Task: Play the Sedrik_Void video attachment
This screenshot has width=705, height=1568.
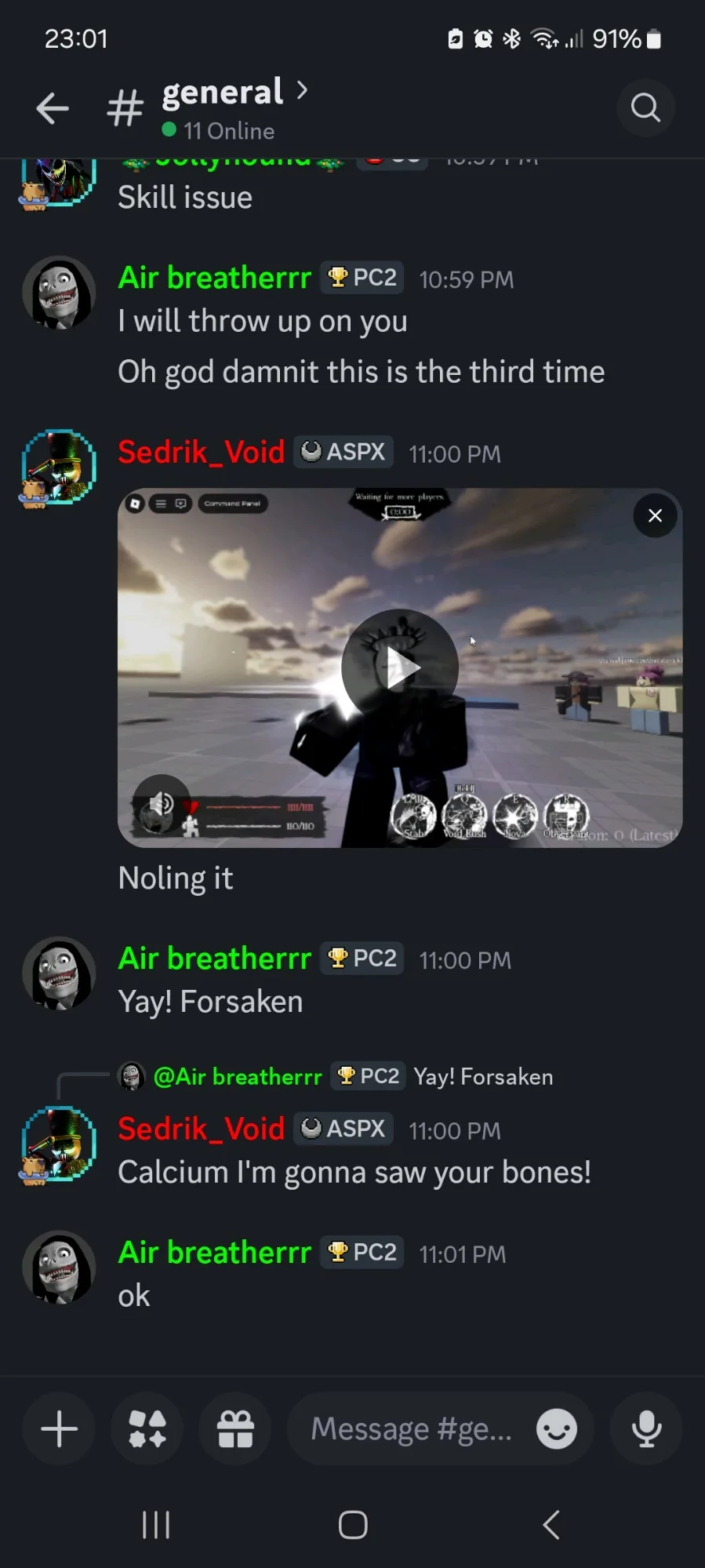Action: tap(400, 668)
